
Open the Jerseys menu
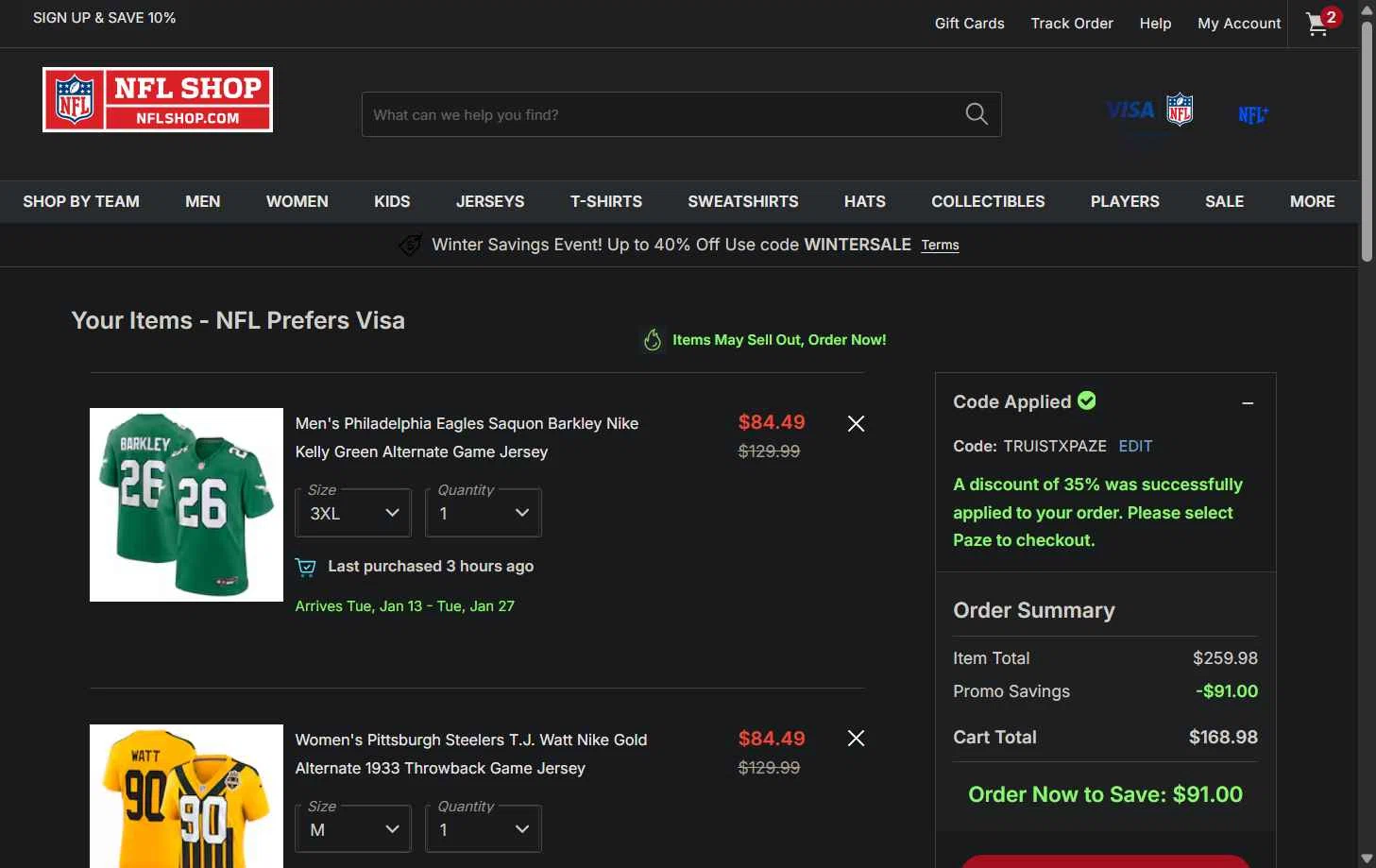pyautogui.click(x=490, y=202)
